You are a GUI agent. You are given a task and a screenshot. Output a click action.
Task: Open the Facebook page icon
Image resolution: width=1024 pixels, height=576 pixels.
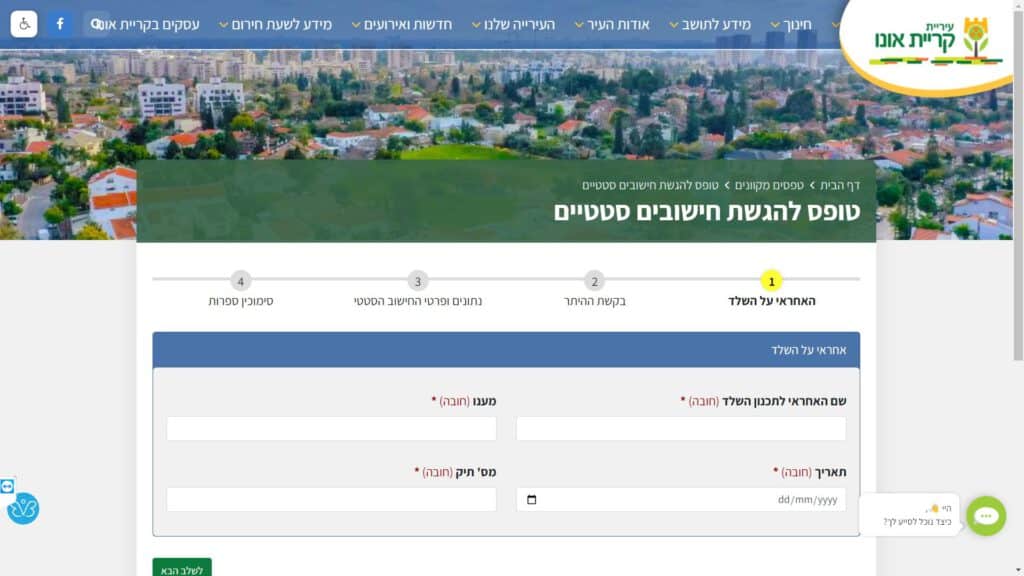pos(60,24)
